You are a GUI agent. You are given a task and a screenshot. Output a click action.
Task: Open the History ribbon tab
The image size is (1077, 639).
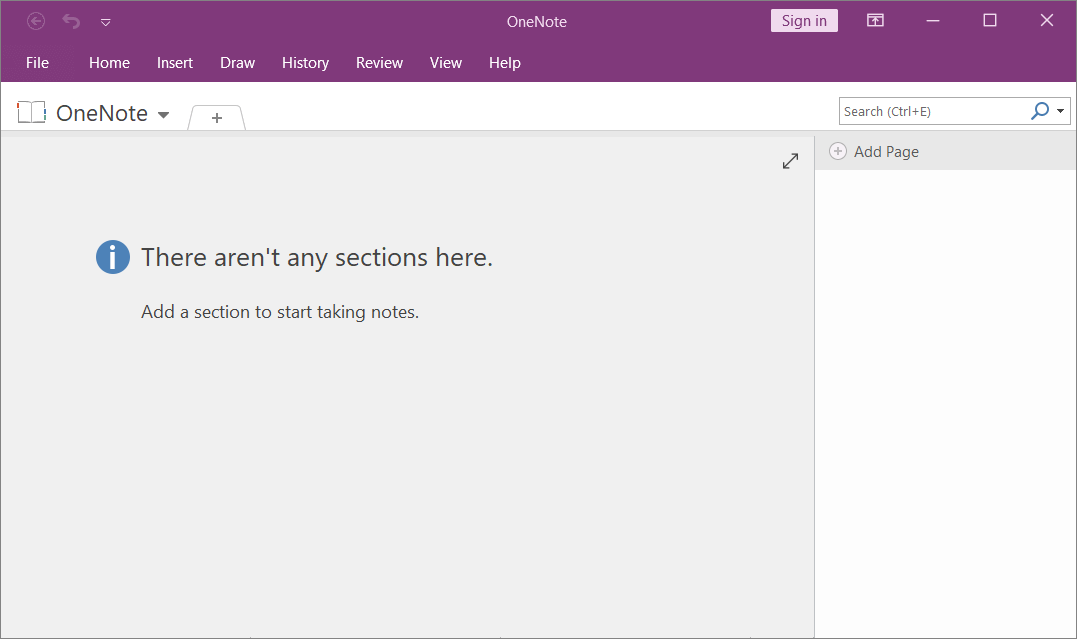[x=305, y=62]
